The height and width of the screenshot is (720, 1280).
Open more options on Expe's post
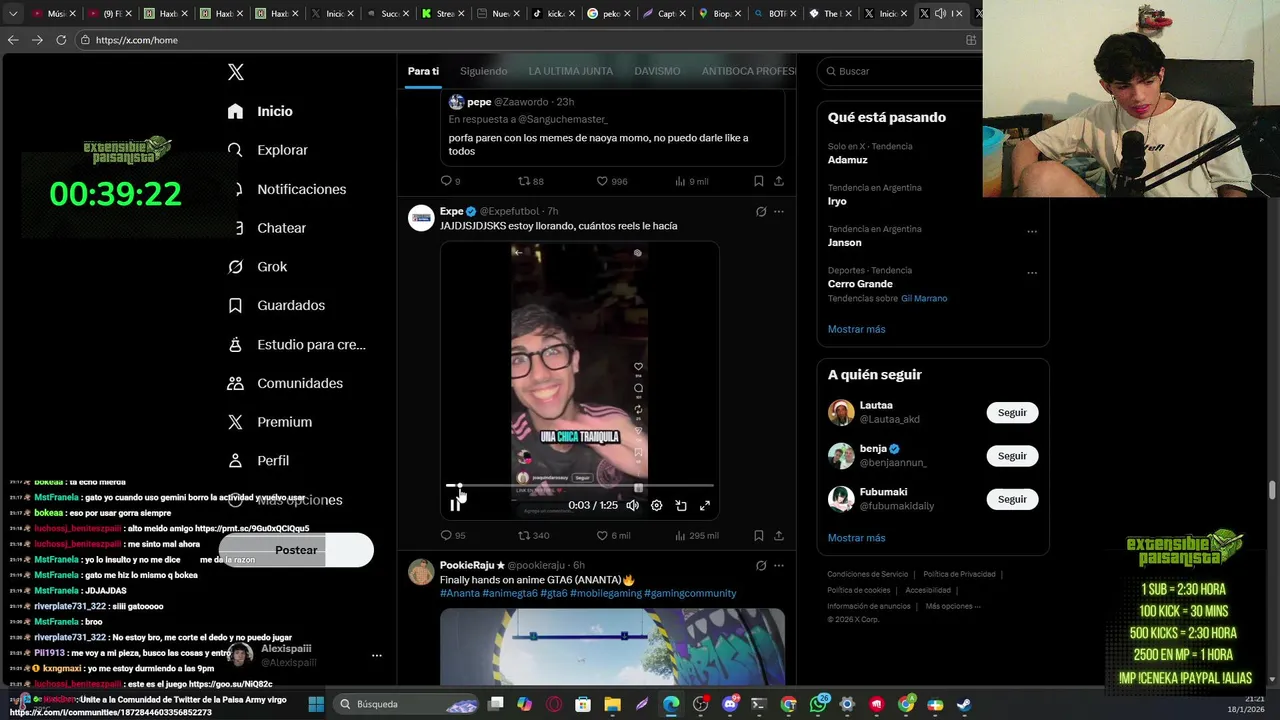(779, 212)
